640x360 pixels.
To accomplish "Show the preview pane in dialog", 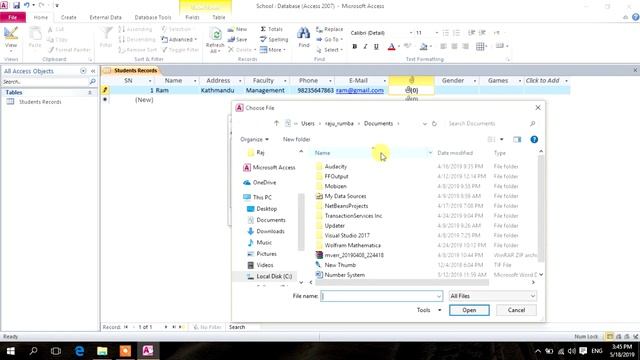I will [x=517, y=140].
